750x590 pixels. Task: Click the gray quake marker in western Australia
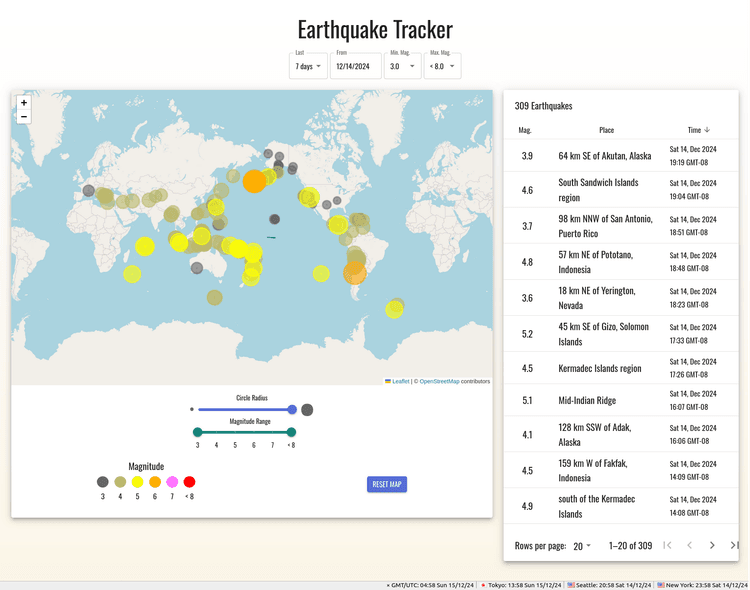pyautogui.click(x=197, y=268)
